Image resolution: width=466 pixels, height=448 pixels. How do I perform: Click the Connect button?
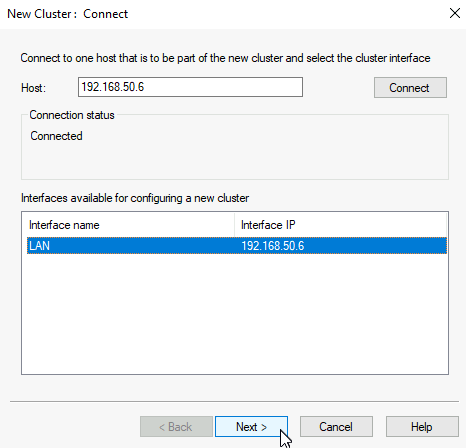click(410, 88)
